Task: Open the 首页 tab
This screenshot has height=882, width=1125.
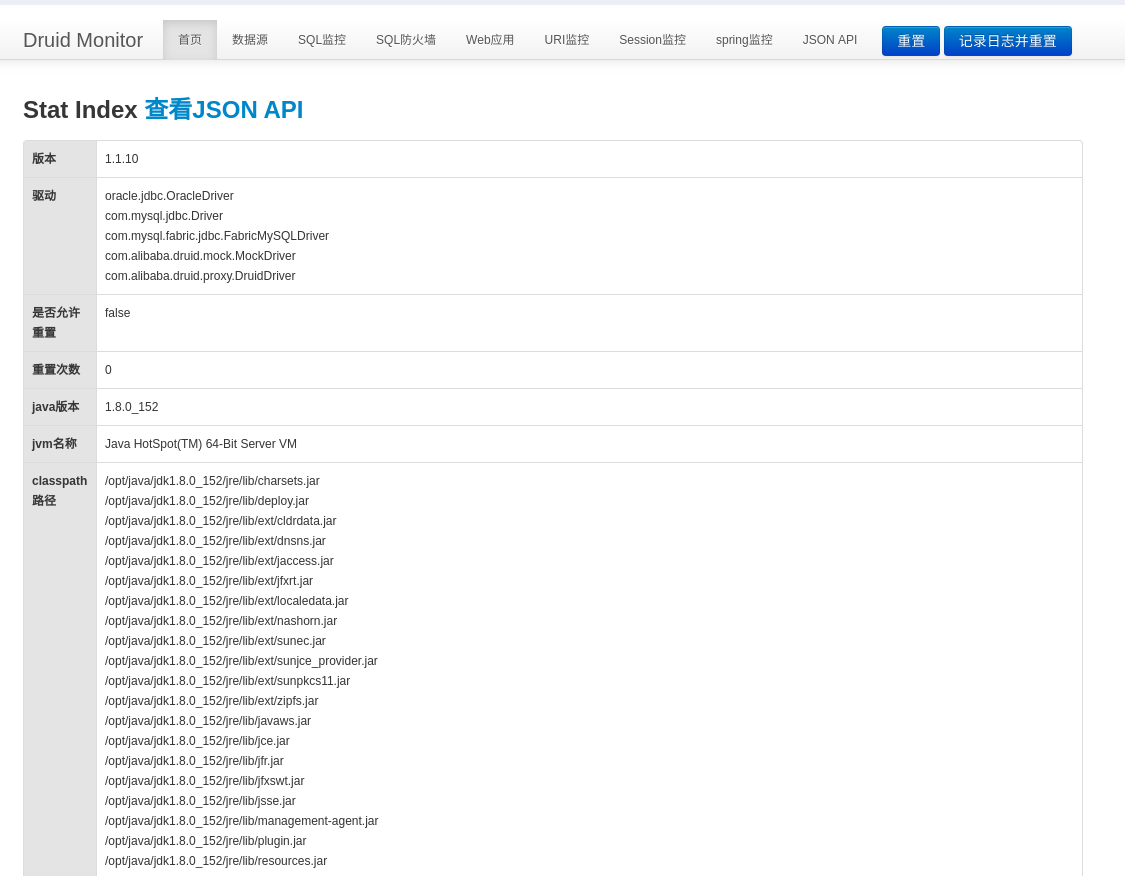Action: 189,40
